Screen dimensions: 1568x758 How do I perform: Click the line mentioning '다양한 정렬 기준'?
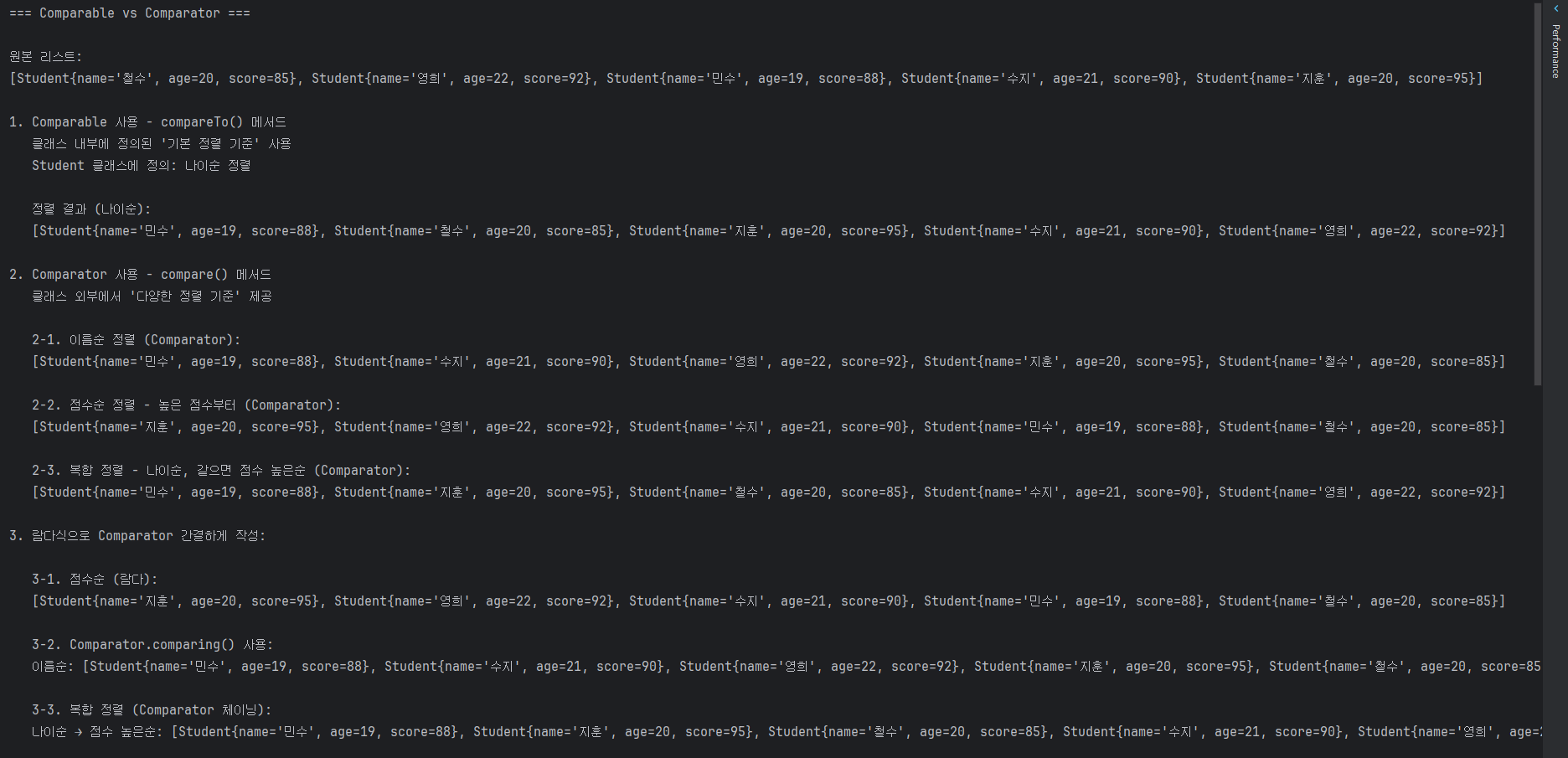[152, 296]
